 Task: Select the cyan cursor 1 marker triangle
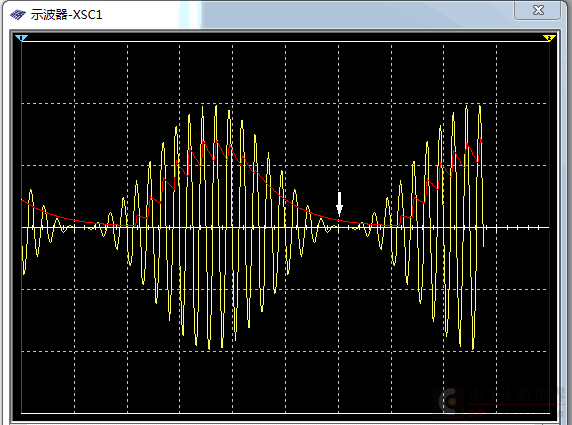pyautogui.click(x=22, y=38)
